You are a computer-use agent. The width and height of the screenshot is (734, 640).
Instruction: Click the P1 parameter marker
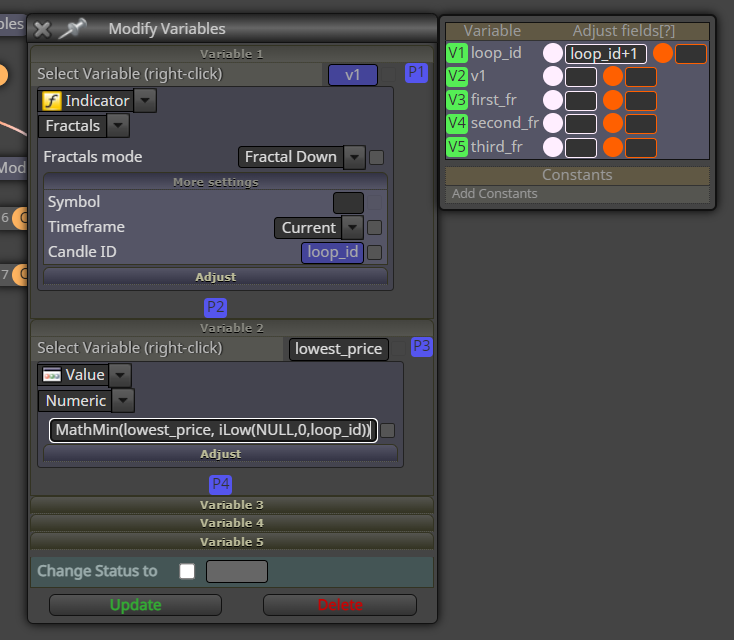[416, 73]
